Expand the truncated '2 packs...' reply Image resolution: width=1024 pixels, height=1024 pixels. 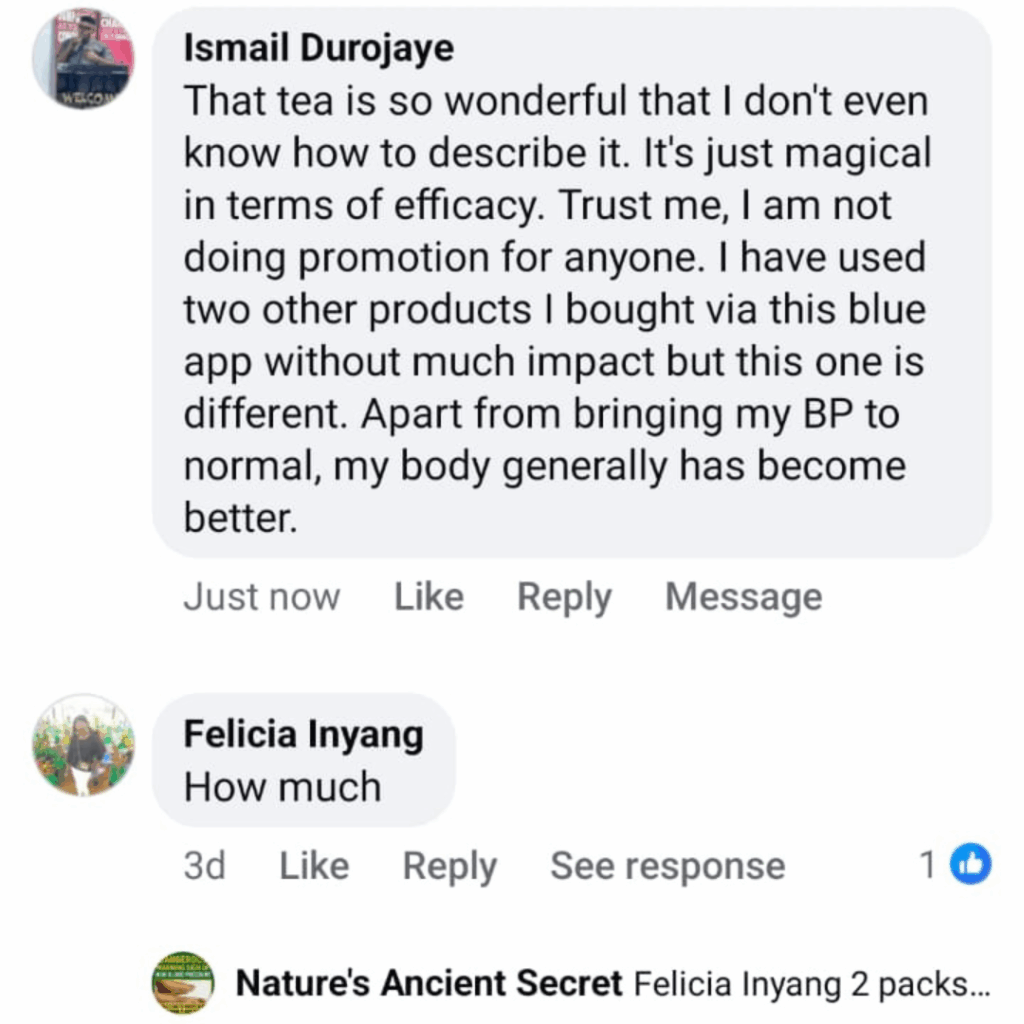coord(940,985)
